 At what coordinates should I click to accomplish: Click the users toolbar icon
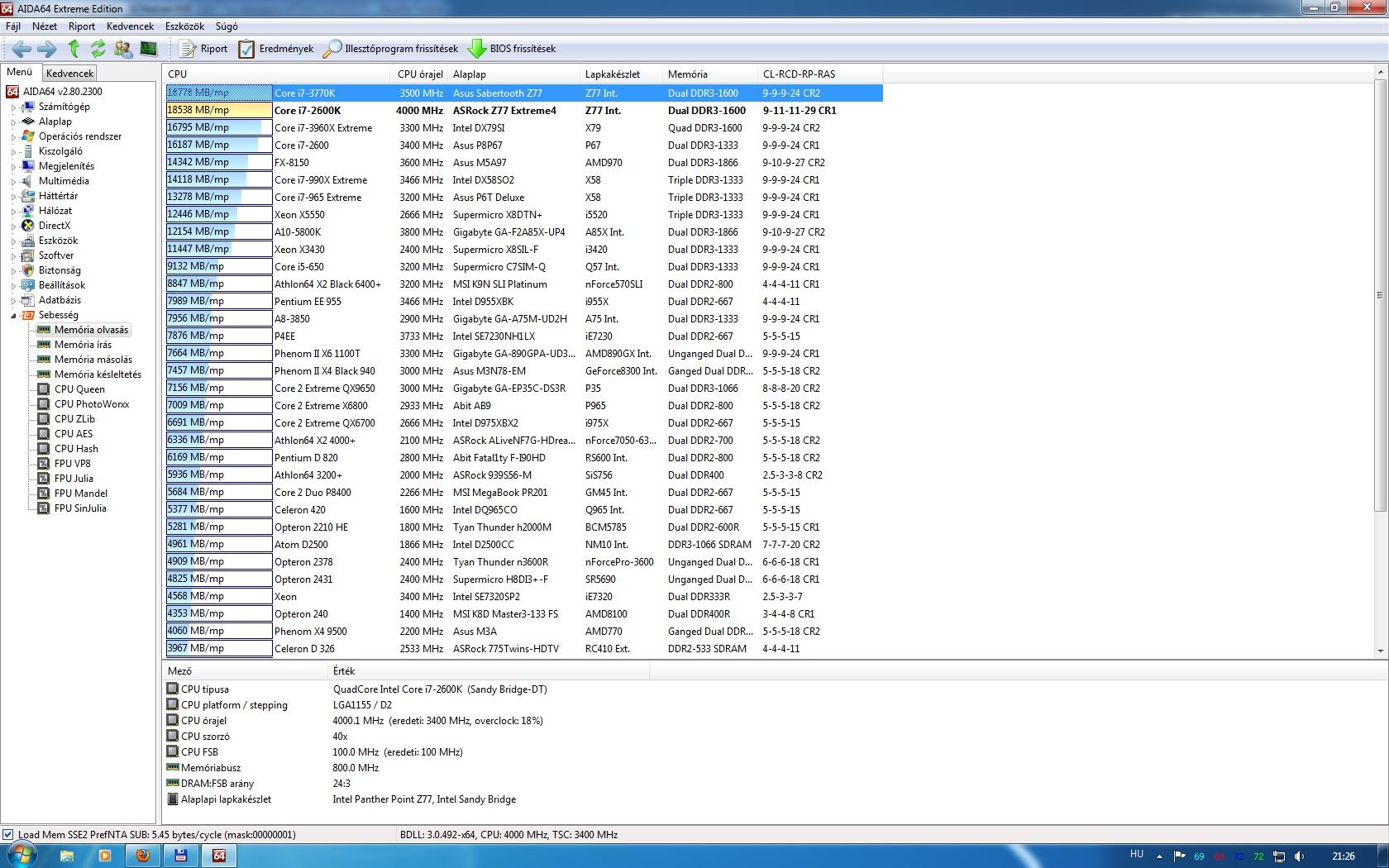[123, 49]
